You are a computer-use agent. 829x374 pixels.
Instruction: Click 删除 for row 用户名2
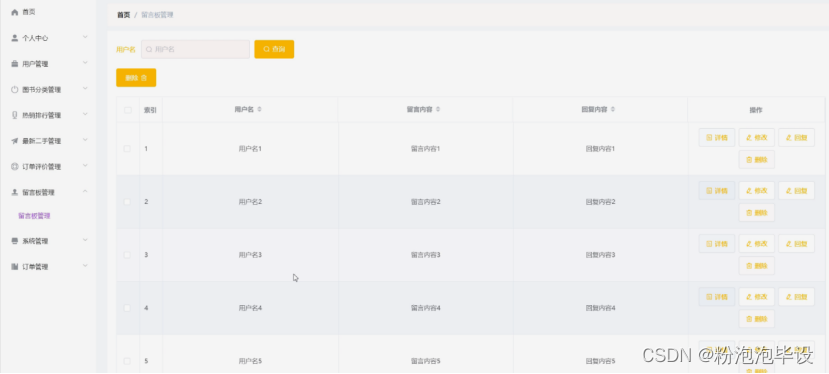757,212
